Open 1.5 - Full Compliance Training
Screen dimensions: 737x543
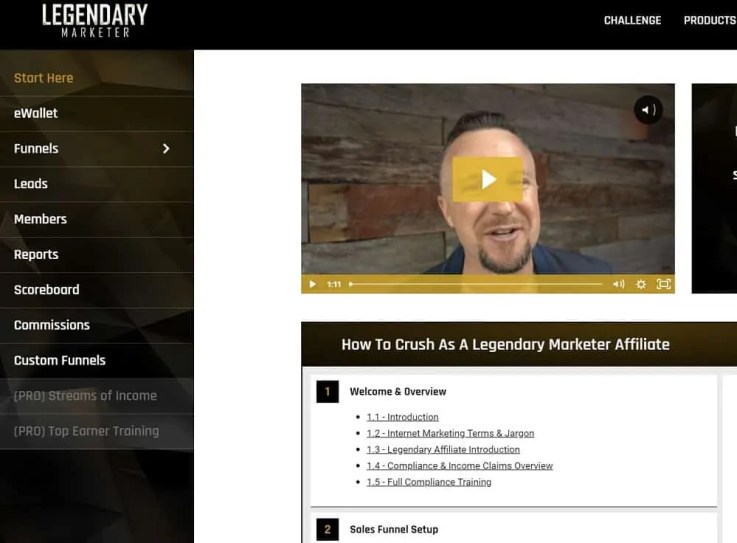[429, 482]
